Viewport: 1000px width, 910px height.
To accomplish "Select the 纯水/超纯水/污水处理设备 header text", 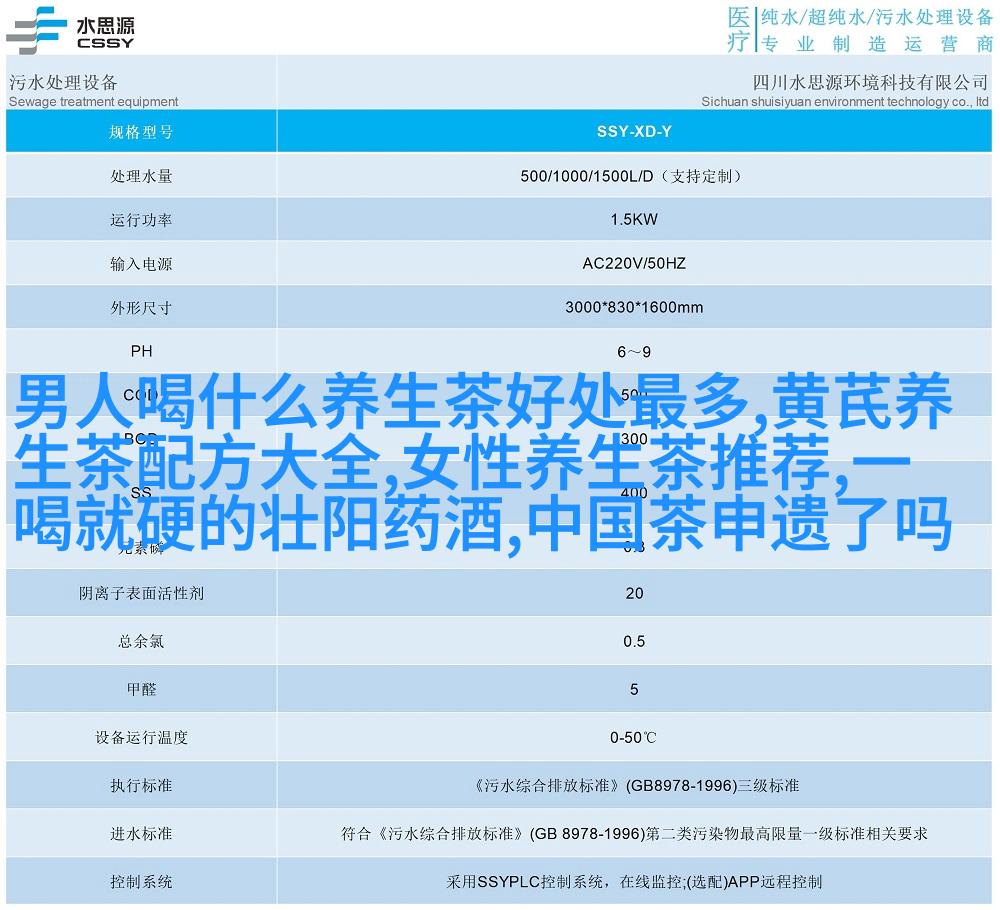I will pyautogui.click(x=876, y=17).
